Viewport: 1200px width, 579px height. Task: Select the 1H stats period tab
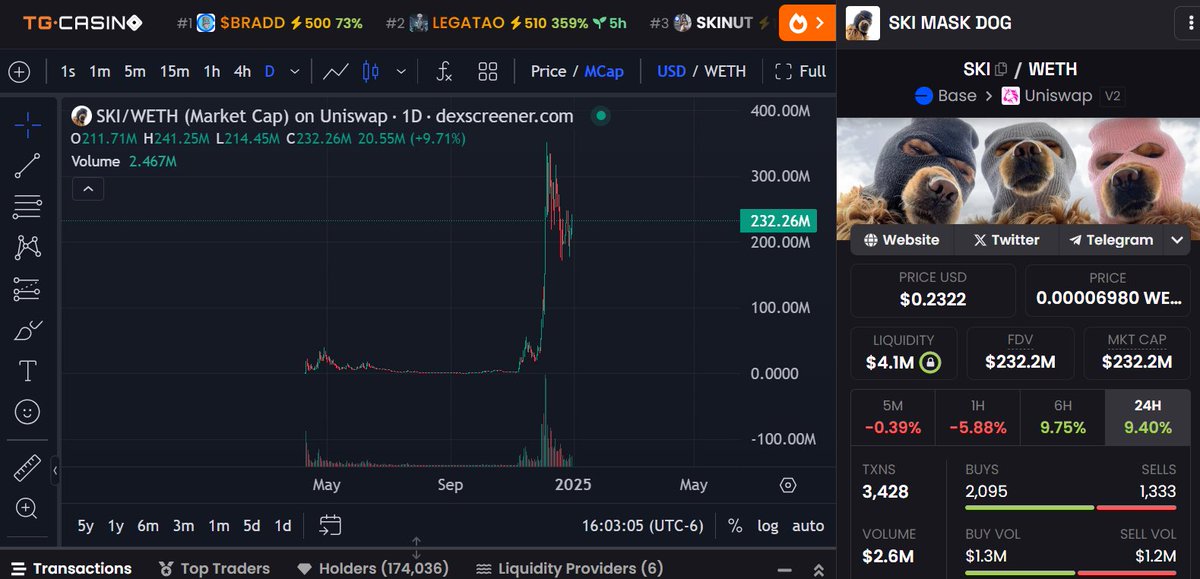click(x=977, y=417)
